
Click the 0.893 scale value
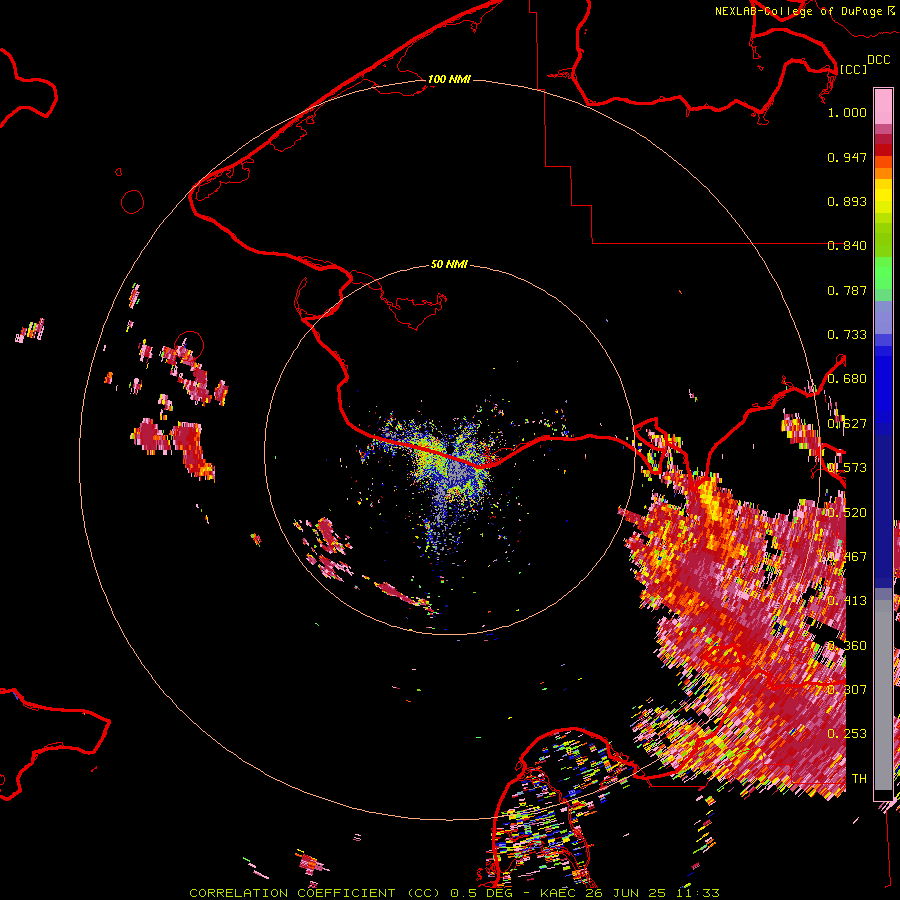click(x=847, y=201)
